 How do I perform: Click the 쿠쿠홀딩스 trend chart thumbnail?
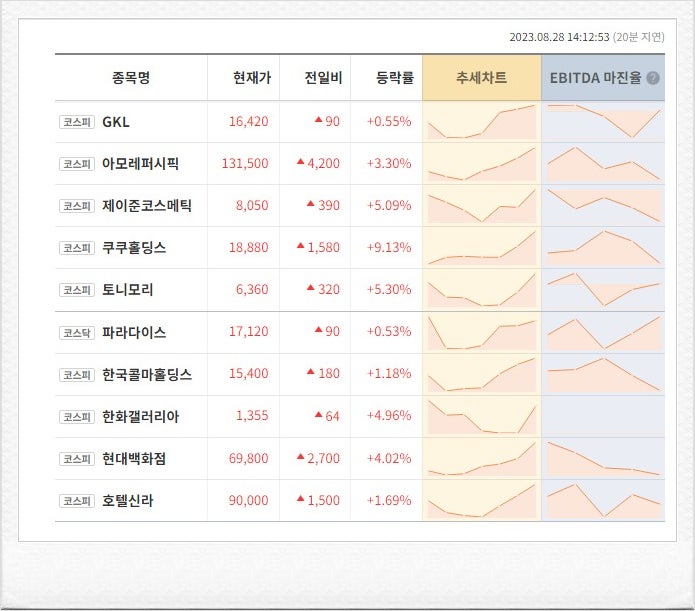tap(481, 247)
